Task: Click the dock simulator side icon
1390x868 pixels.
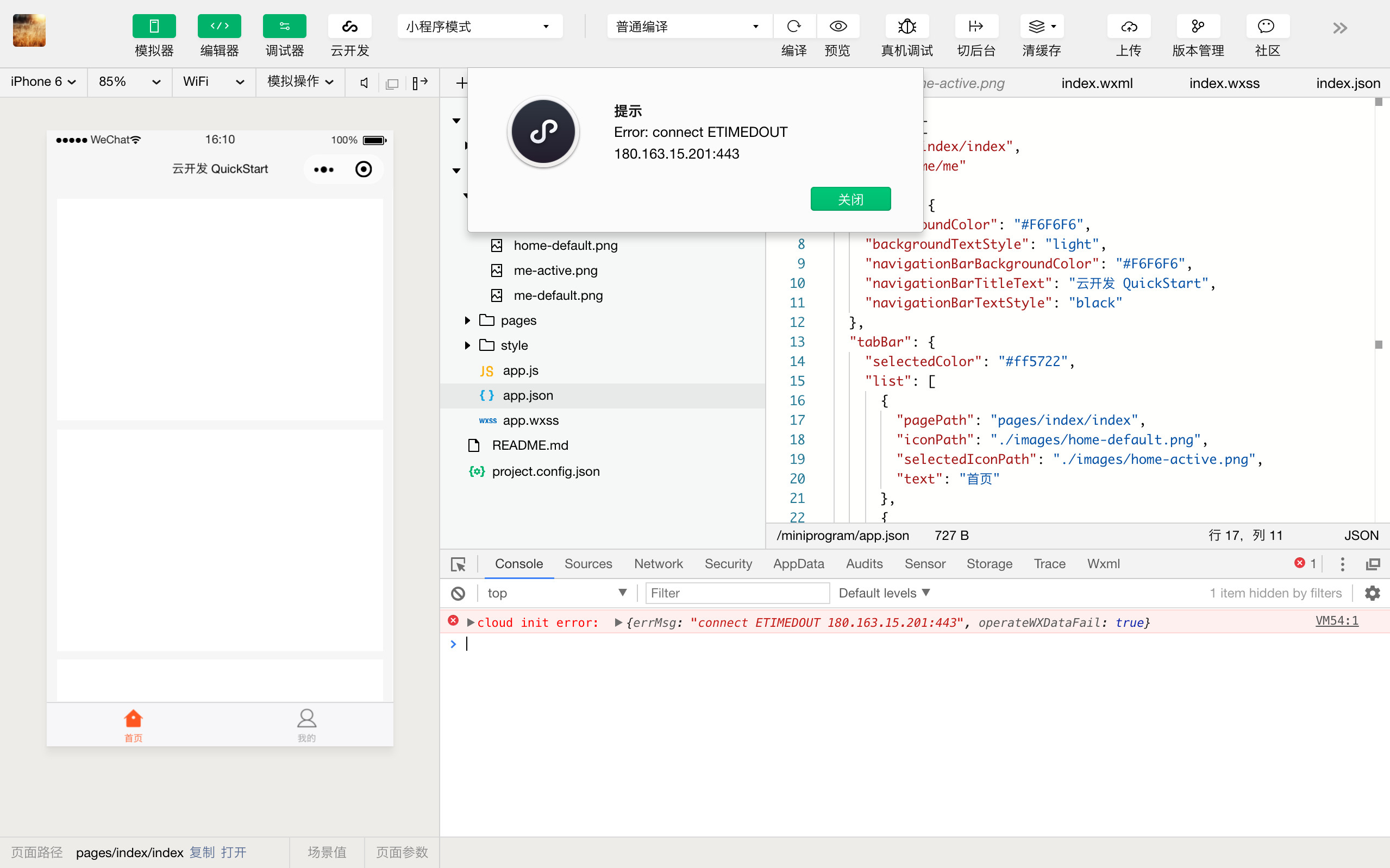Action: [x=420, y=83]
